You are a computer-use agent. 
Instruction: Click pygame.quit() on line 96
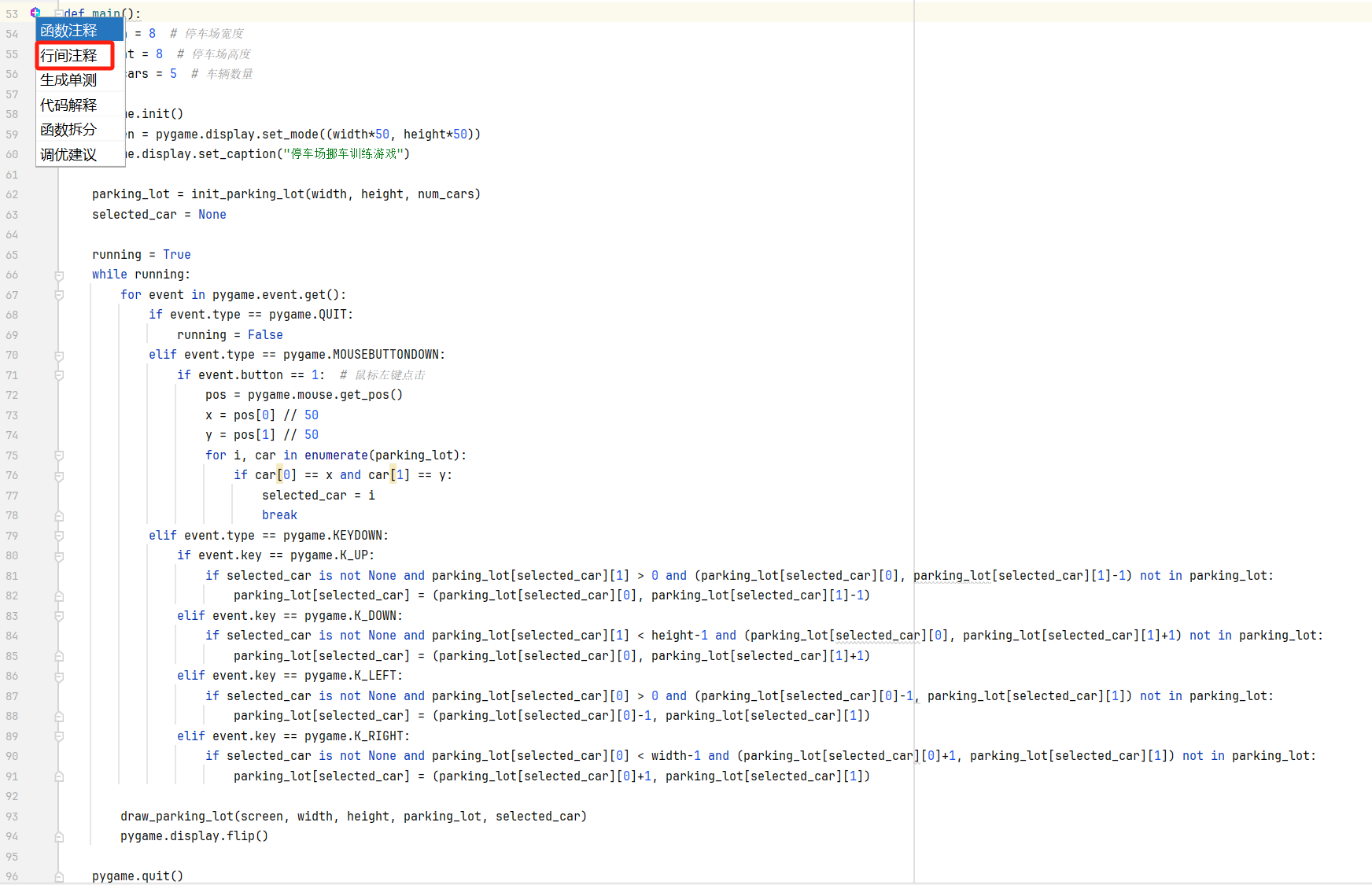coord(138,876)
